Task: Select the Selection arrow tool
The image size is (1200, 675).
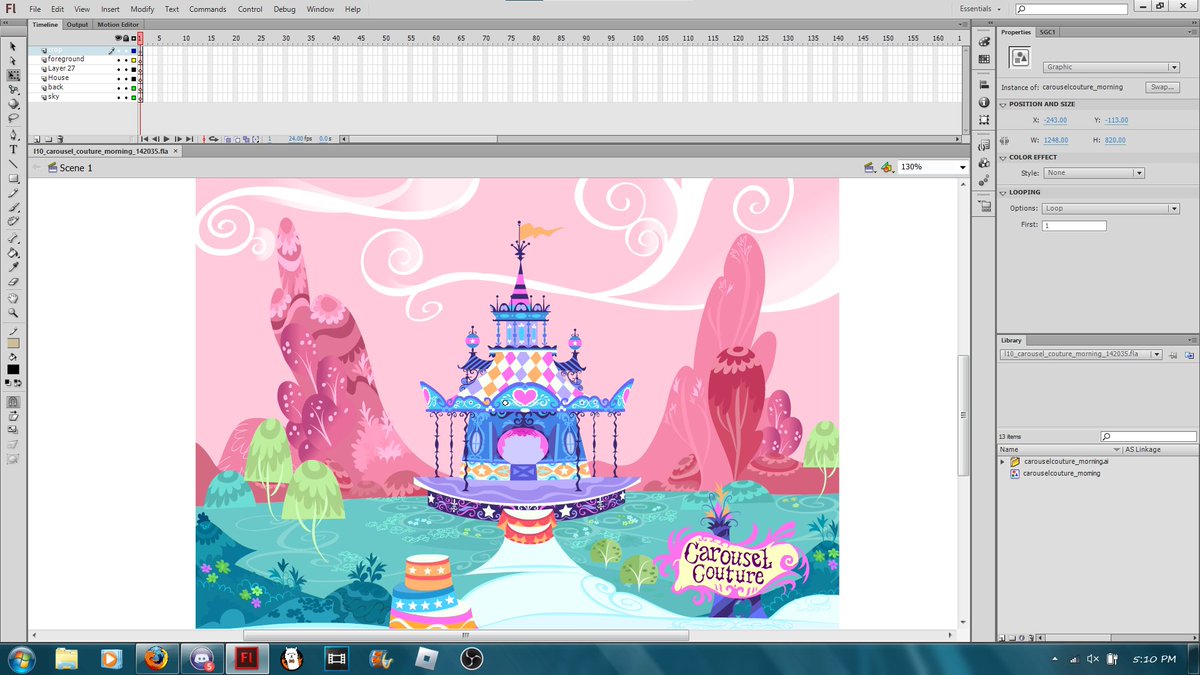Action: [x=13, y=45]
